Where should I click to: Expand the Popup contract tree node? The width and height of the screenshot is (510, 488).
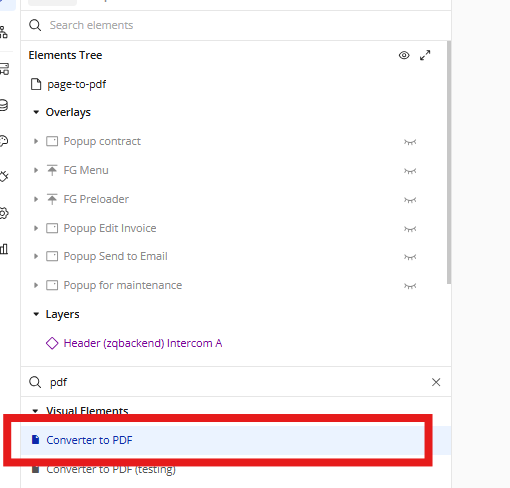36,141
